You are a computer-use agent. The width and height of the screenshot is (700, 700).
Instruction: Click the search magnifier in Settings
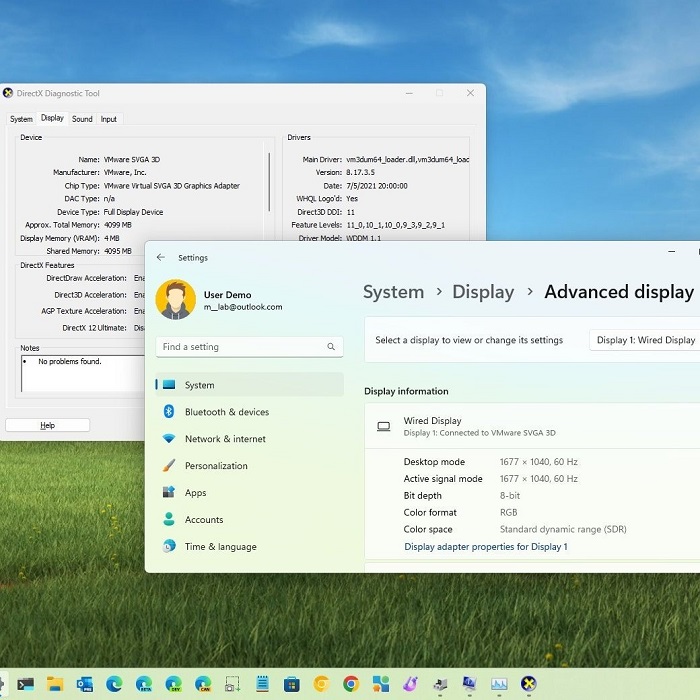point(331,347)
